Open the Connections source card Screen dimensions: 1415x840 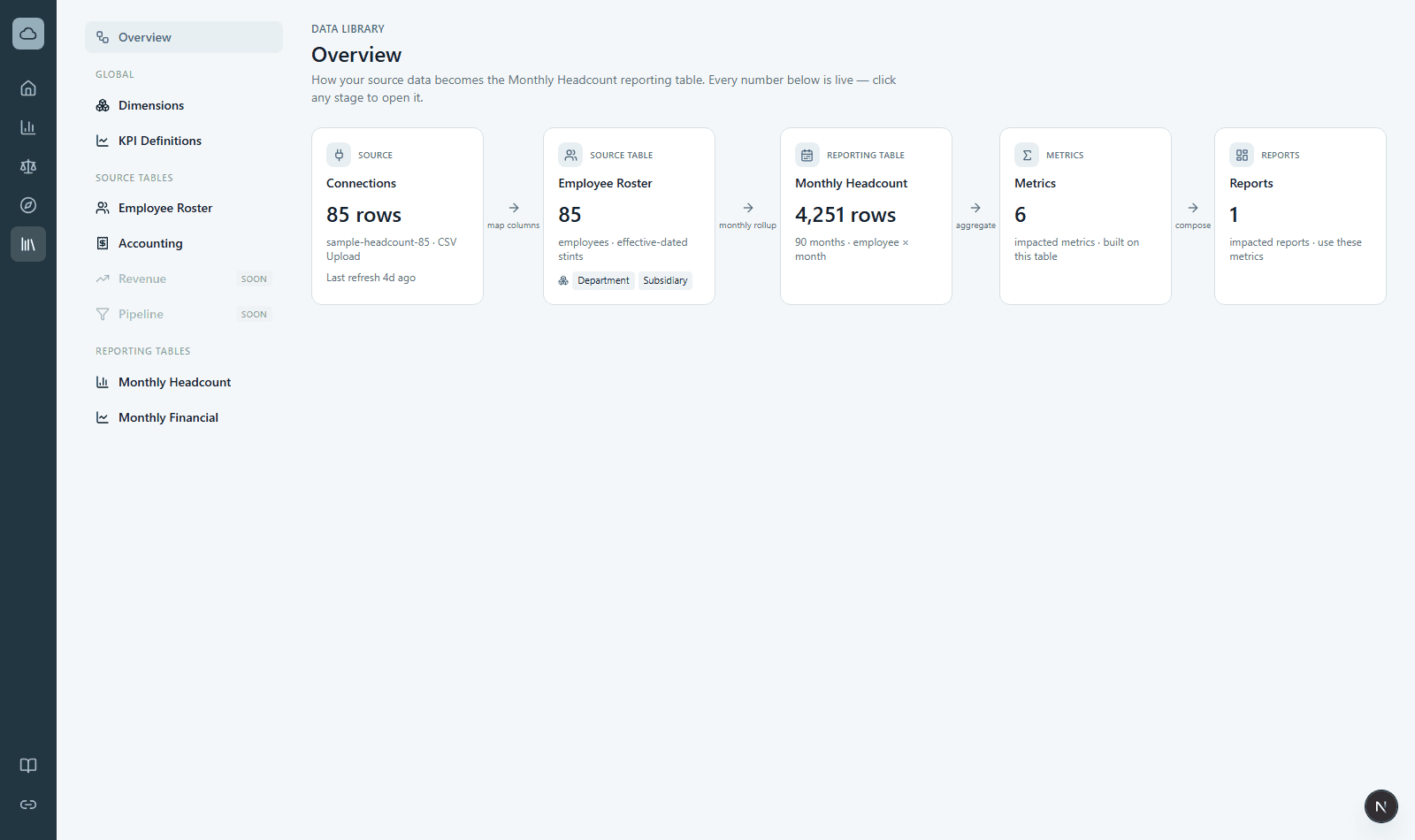(397, 217)
